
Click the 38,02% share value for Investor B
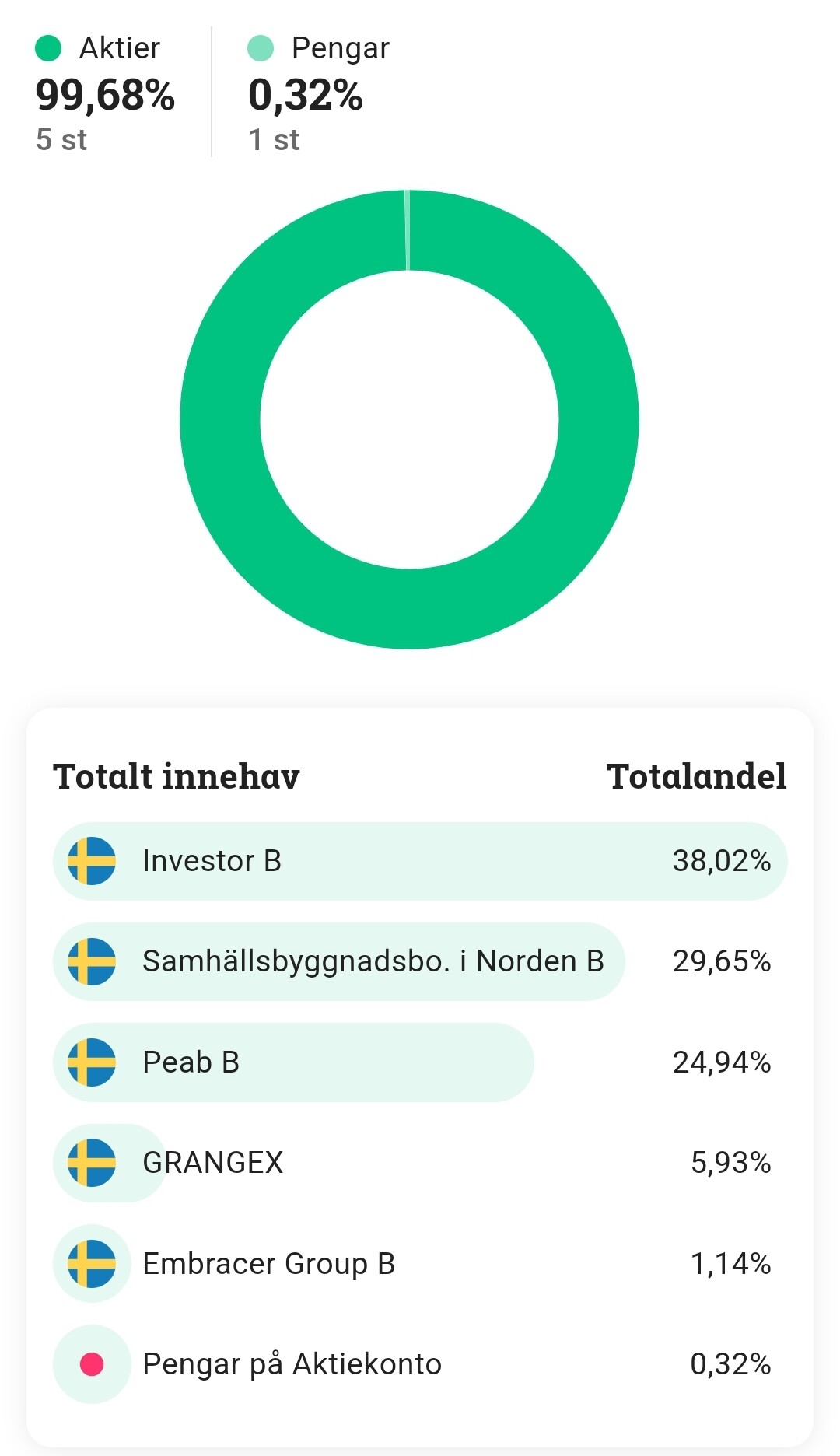[722, 861]
